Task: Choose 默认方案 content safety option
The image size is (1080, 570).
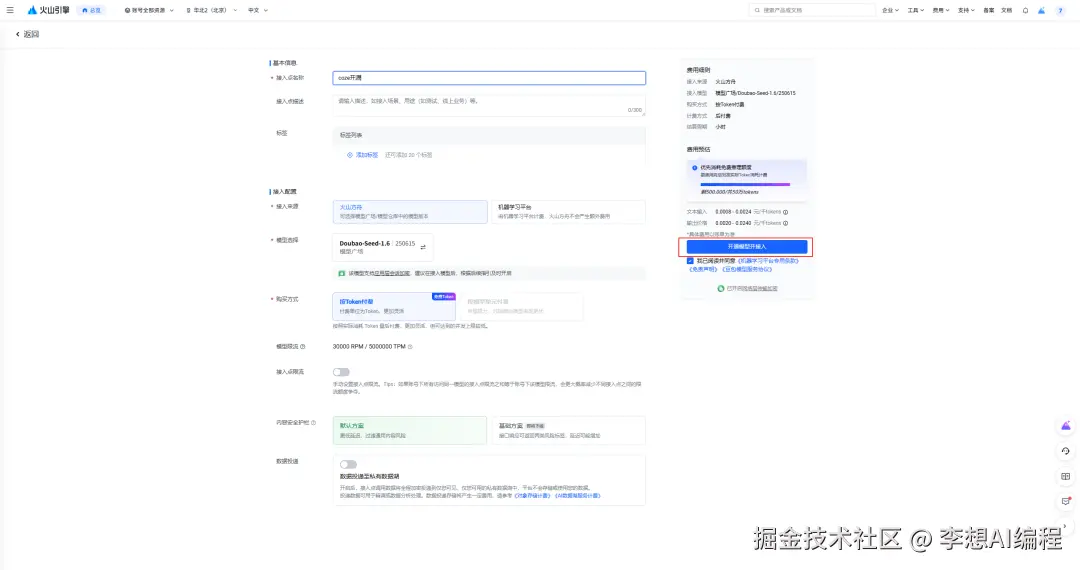Action: (410, 430)
